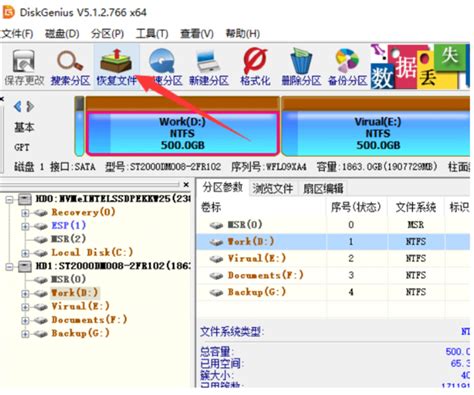Expand the Local Disk(C:) tree node
This screenshot has height=395, width=474.
[x=25, y=253]
